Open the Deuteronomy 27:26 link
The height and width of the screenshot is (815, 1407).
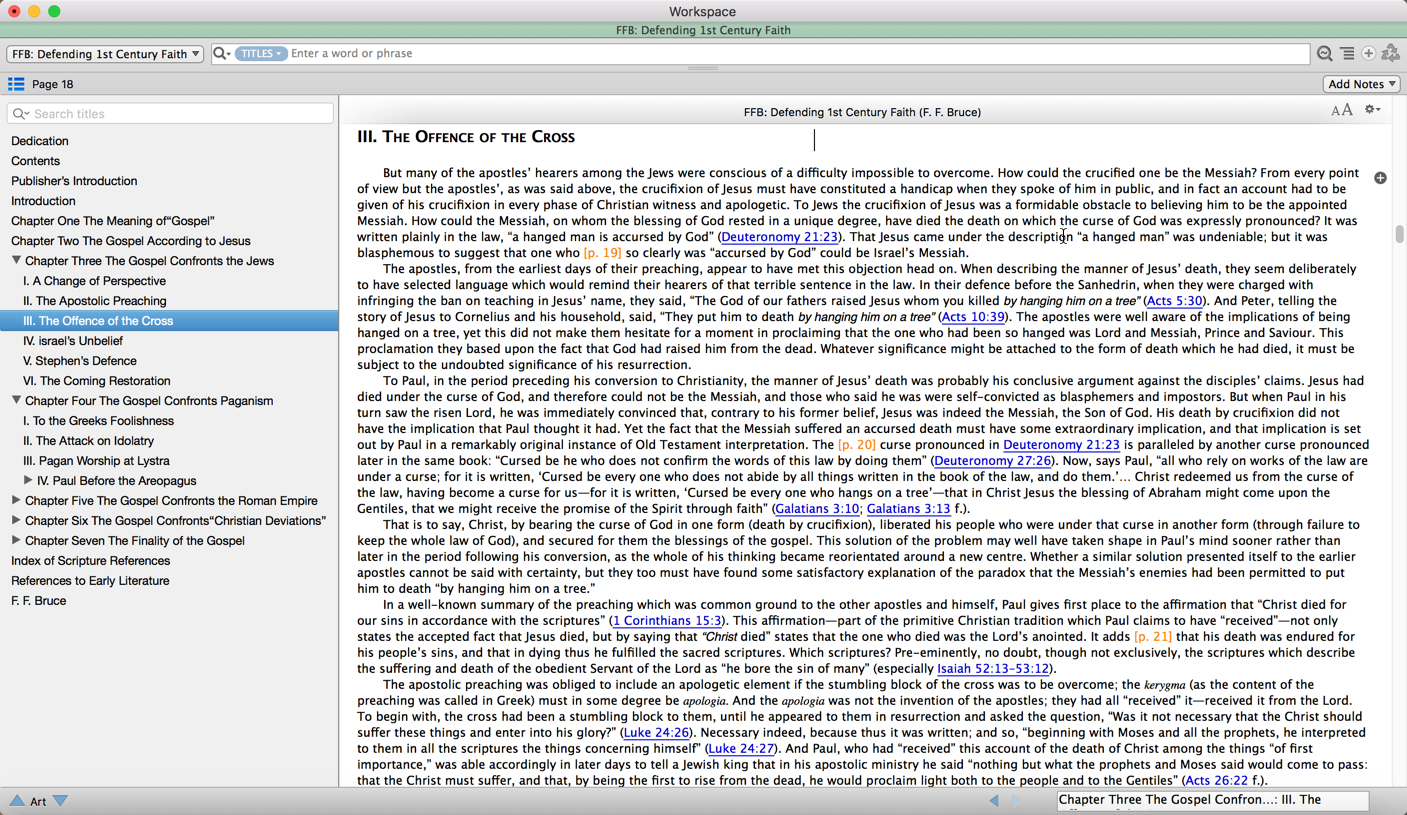(x=992, y=461)
